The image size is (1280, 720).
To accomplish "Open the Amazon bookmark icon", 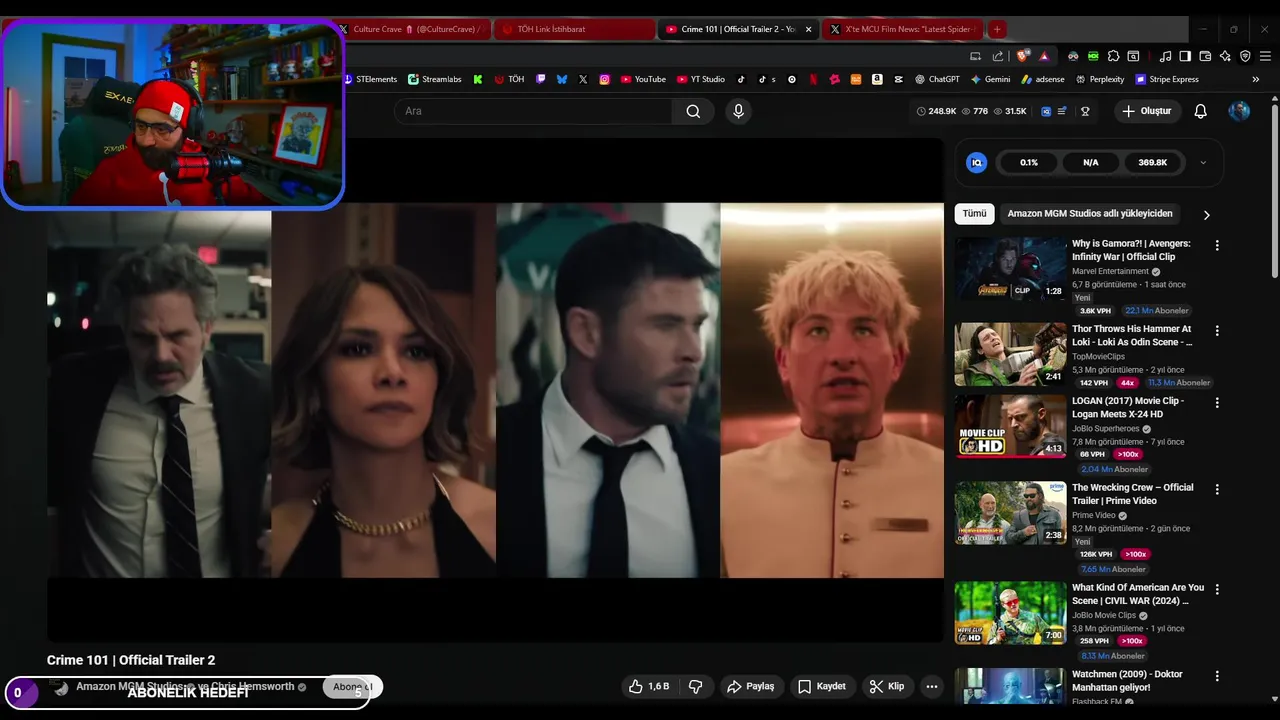I will (876, 79).
